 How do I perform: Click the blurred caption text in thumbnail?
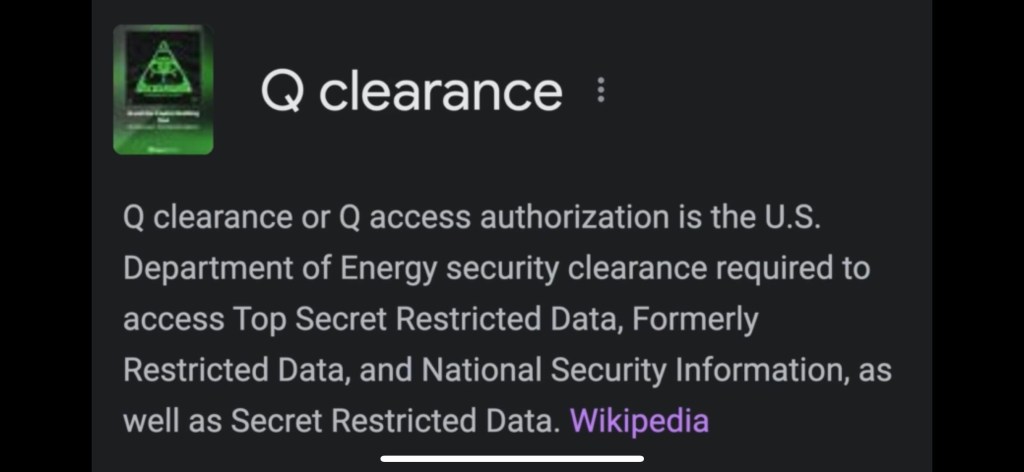(163, 119)
